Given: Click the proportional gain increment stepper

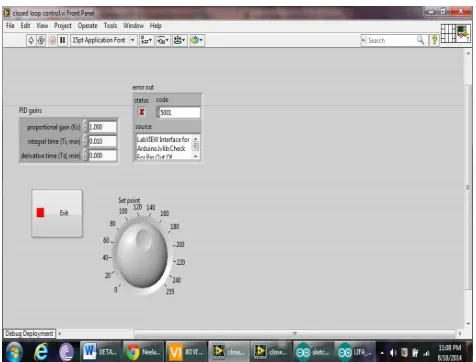Looking at the screenshot, I should point(85,124).
